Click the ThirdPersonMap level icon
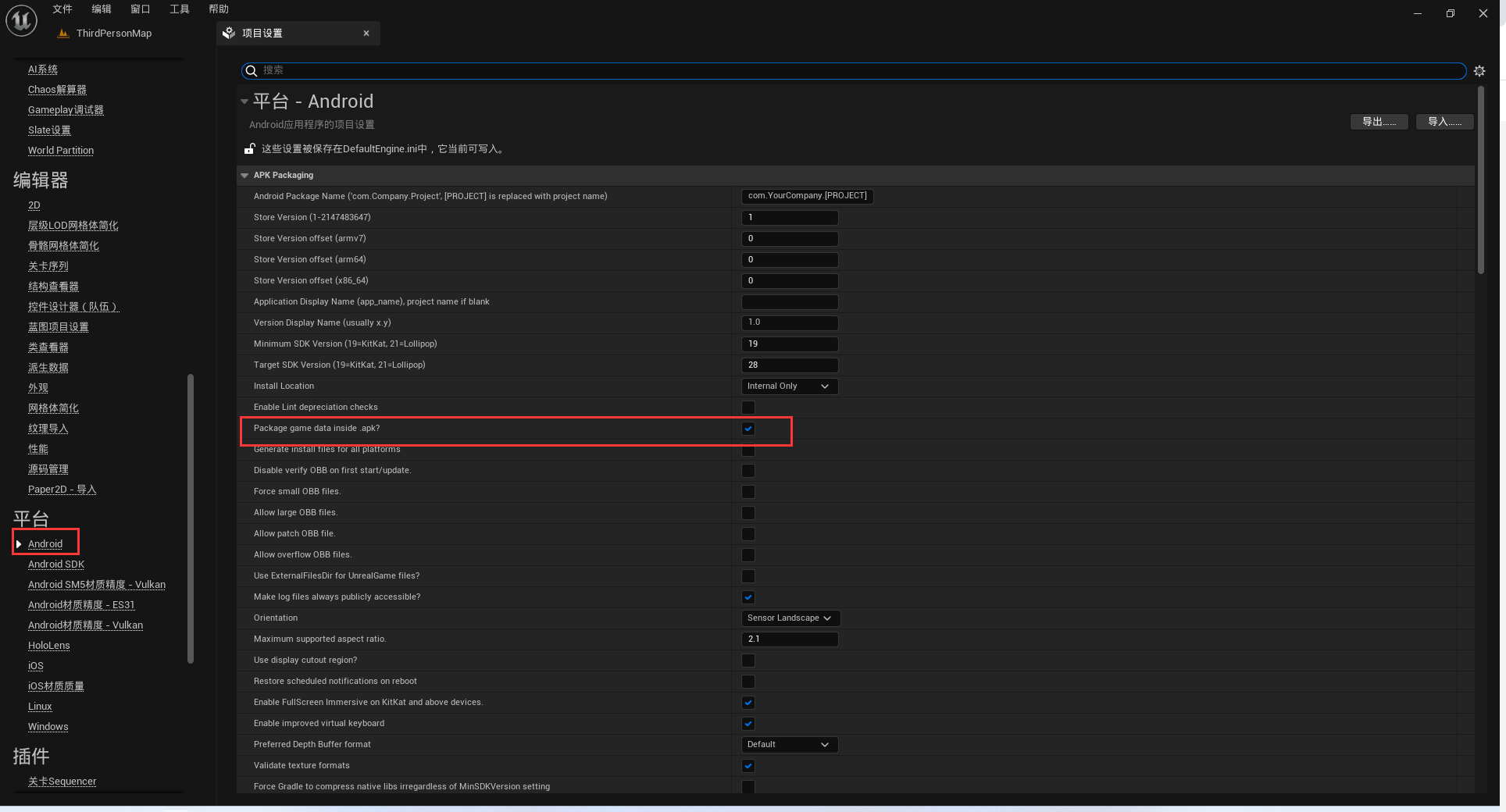 63,34
